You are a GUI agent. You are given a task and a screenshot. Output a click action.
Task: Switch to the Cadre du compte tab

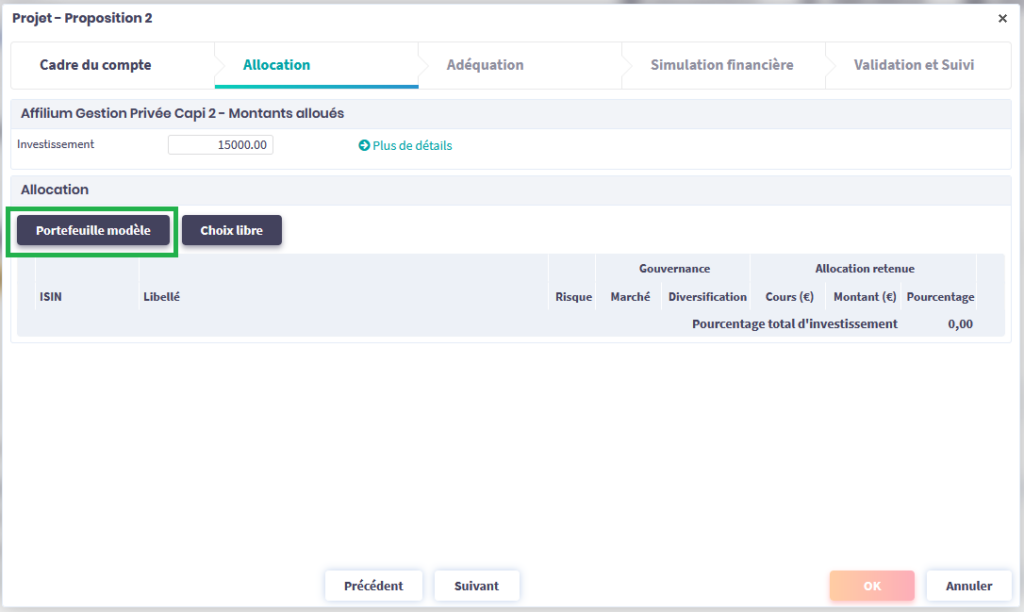point(96,65)
